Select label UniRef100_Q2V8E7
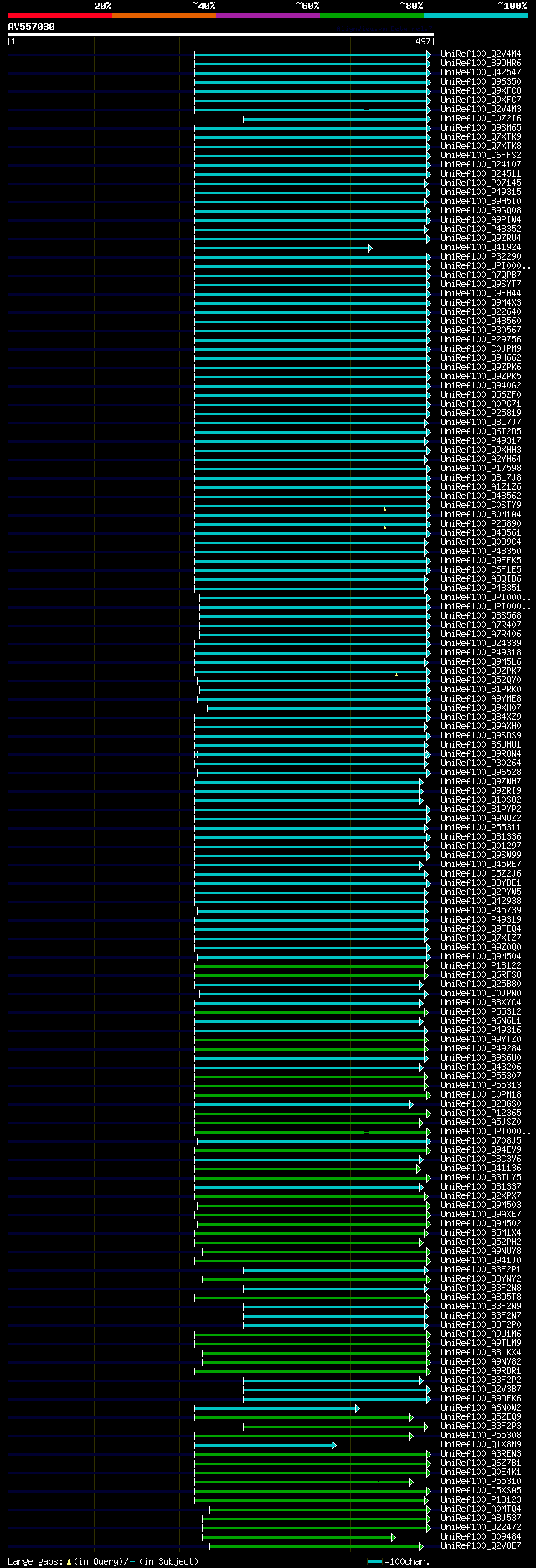Screen dimensions: 536x1568 coord(481,1545)
